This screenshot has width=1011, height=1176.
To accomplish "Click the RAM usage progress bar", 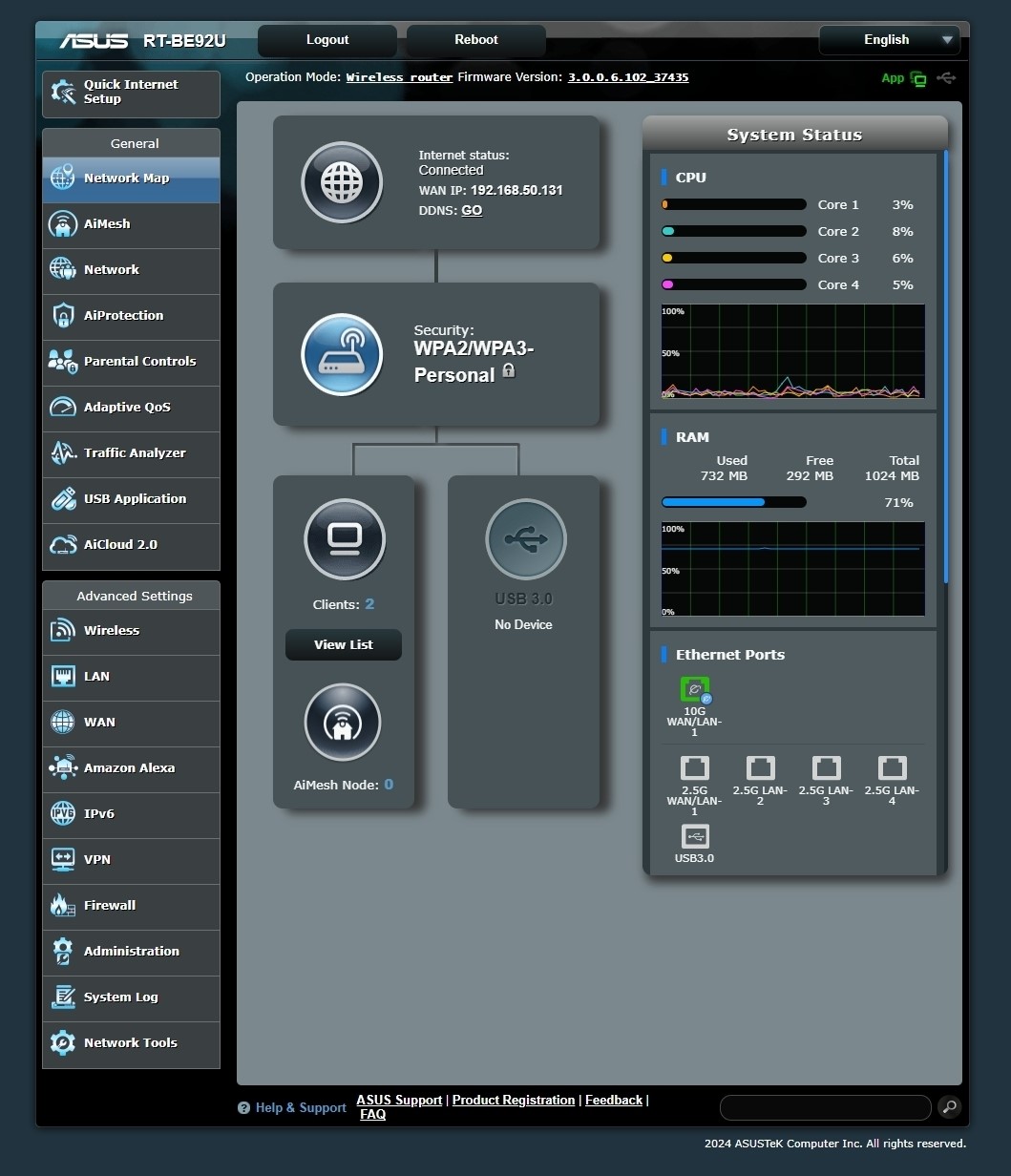I will point(734,502).
